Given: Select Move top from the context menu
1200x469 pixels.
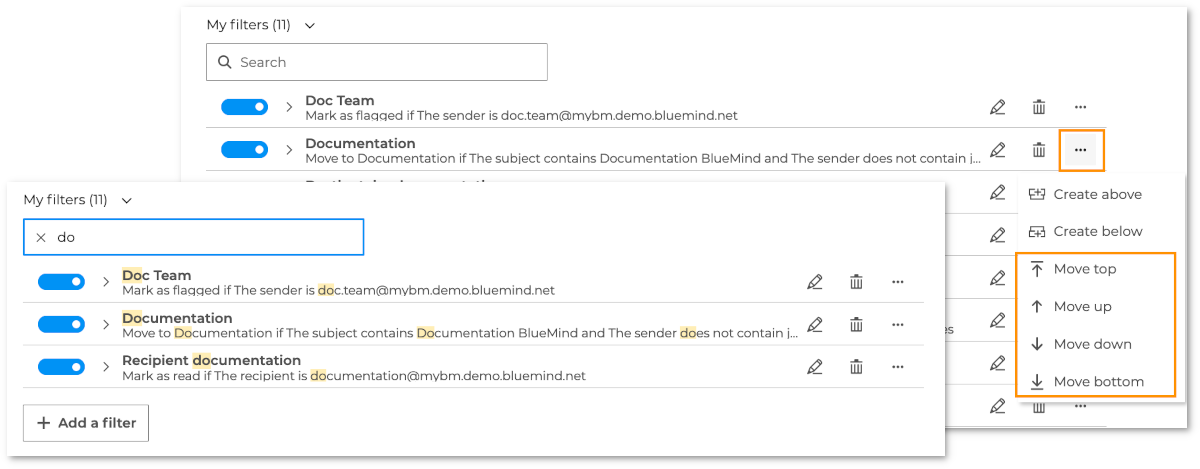Looking at the screenshot, I should 1084,269.
